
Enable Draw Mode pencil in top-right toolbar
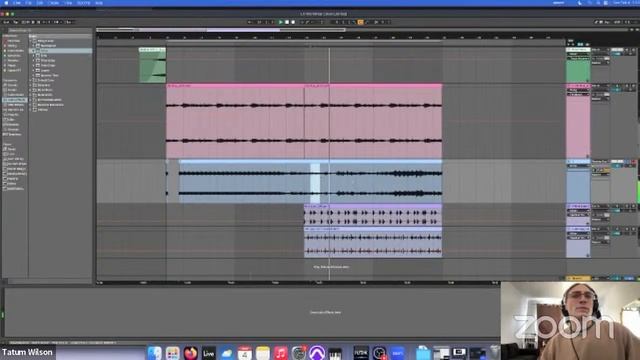pos(596,22)
